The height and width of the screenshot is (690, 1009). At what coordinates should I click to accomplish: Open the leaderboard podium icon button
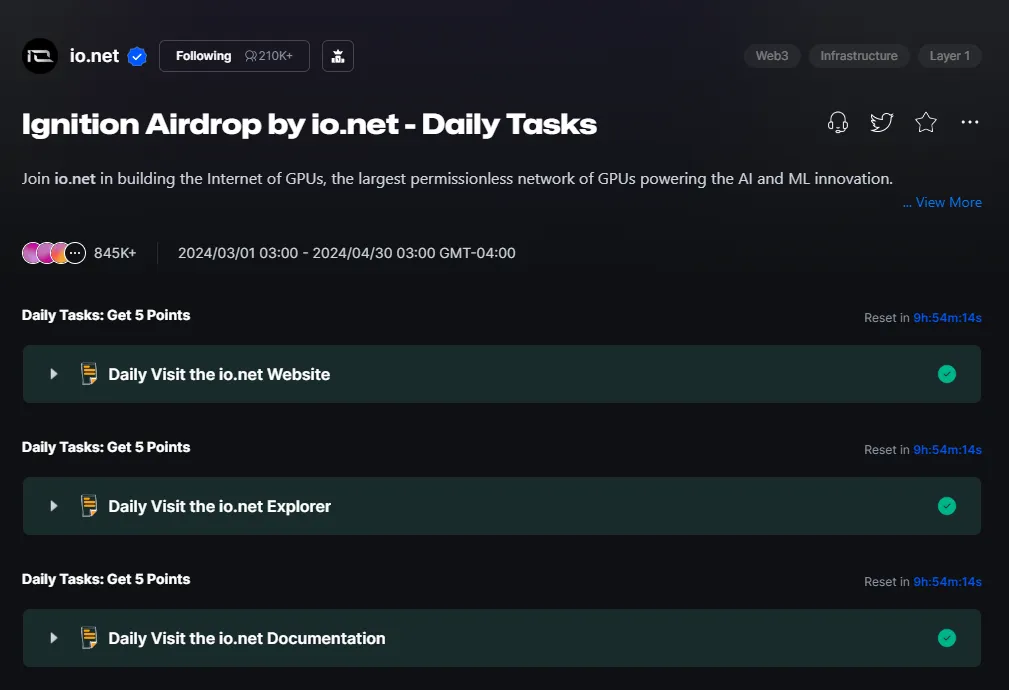point(338,56)
